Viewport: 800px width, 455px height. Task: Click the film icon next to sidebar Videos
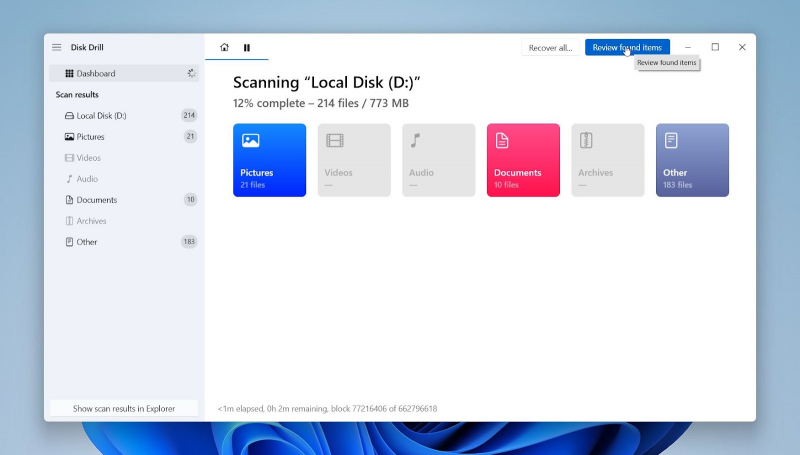point(69,158)
